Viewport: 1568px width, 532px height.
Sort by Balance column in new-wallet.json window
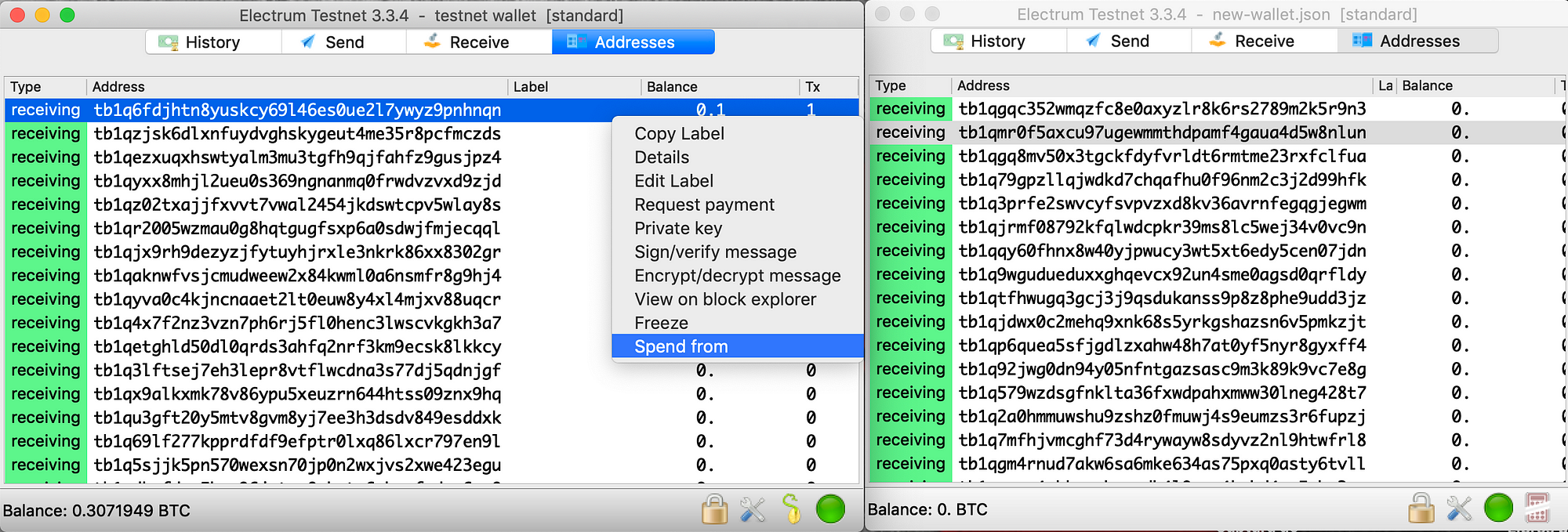tap(1475, 85)
